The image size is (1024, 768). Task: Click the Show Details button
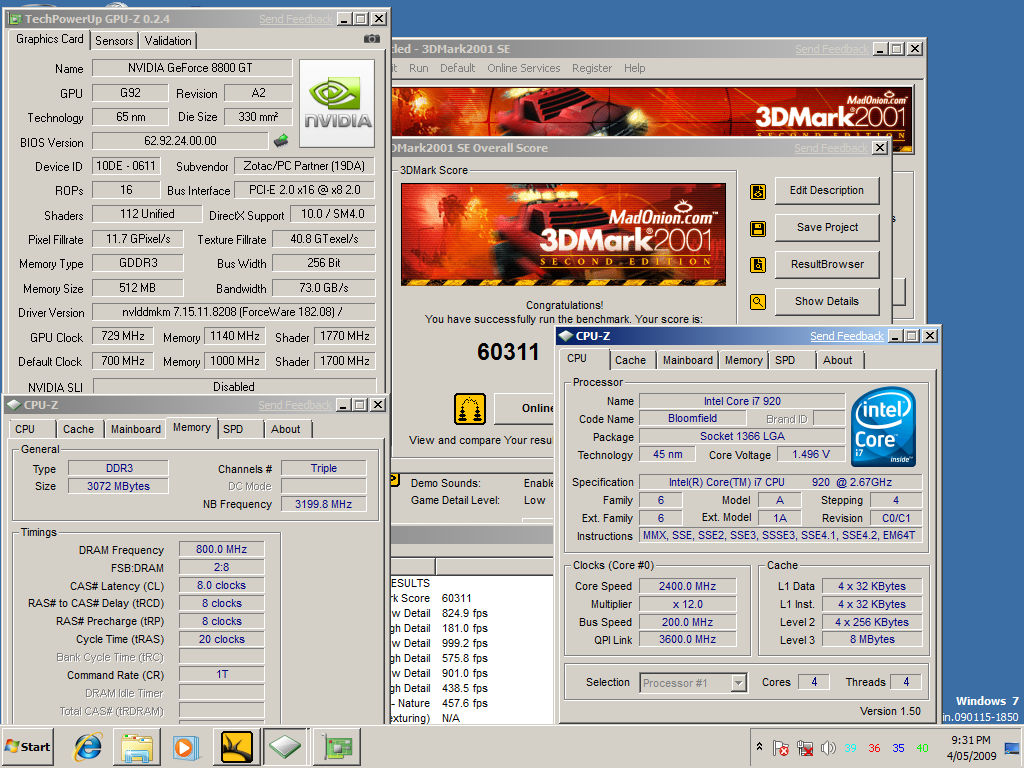pyautogui.click(x=827, y=301)
